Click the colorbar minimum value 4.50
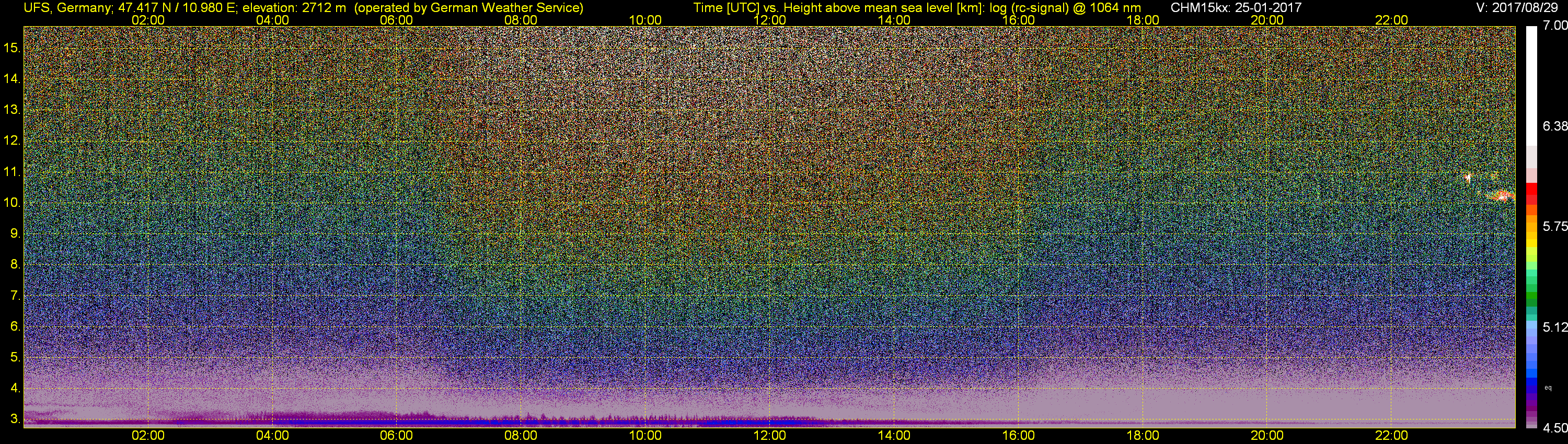The image size is (1568, 444). click(x=1555, y=428)
